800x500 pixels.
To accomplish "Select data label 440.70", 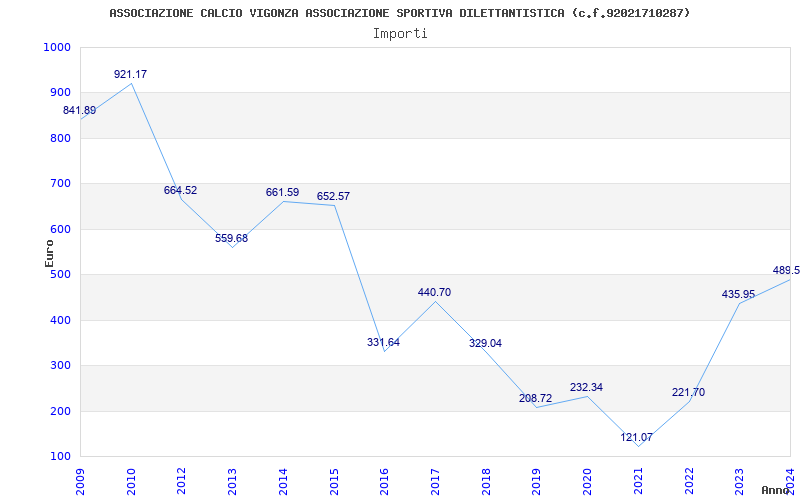I will point(434,293).
